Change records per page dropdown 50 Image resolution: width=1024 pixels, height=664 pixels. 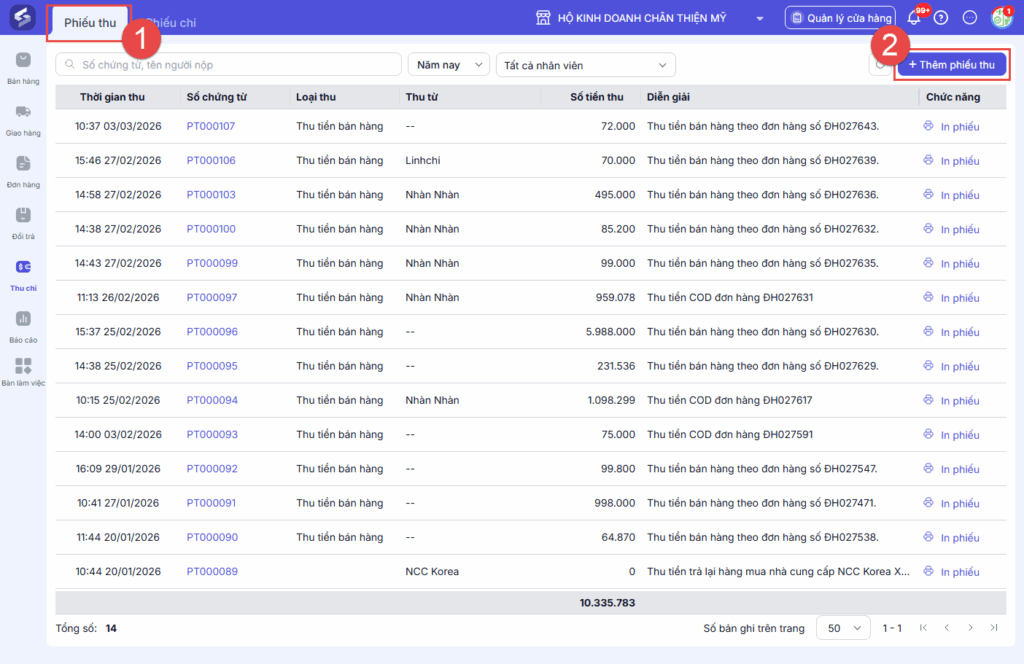tap(842, 628)
